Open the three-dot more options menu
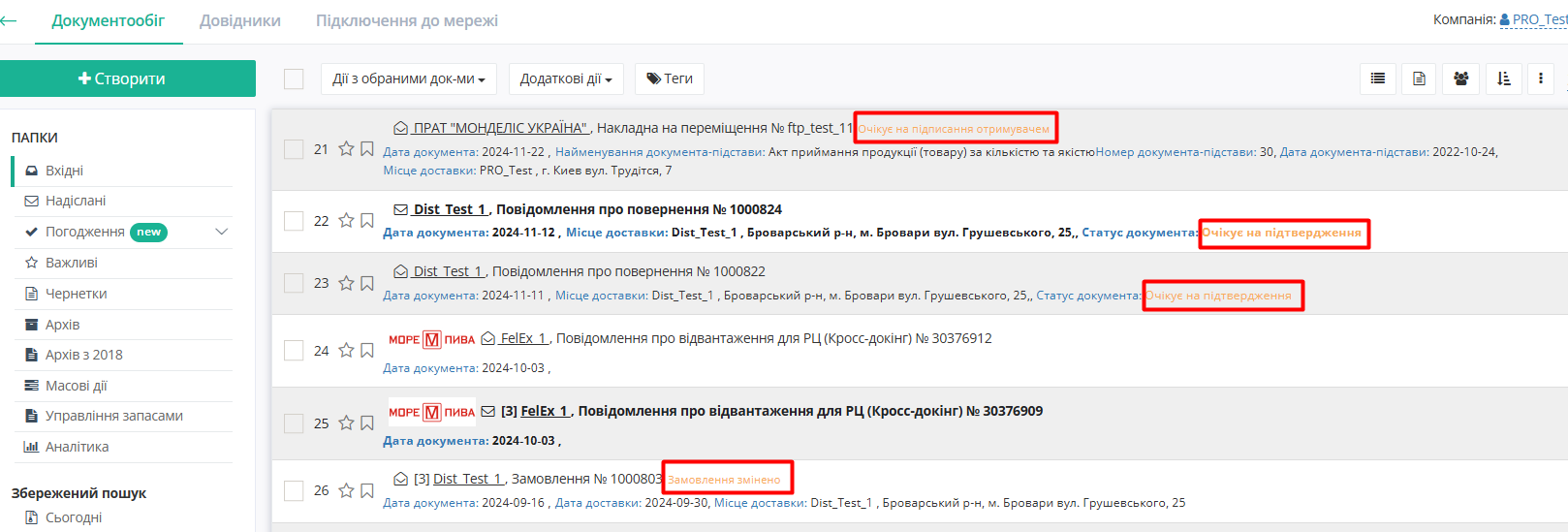Viewport: 1568px width, 532px height. pyautogui.click(x=1541, y=78)
